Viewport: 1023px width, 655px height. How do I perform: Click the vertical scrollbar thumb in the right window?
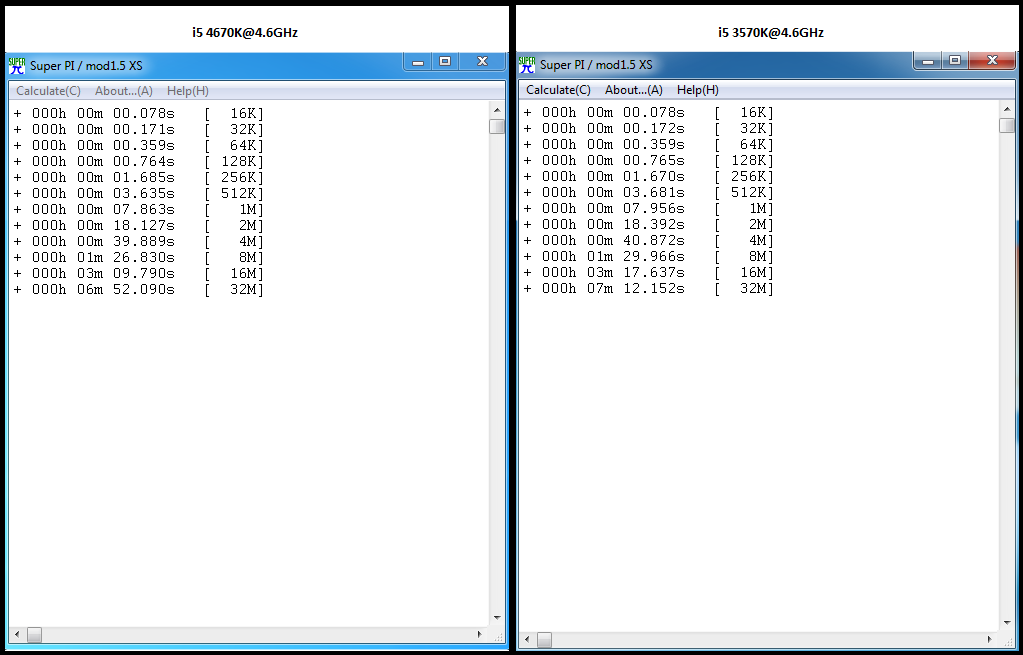(1007, 125)
